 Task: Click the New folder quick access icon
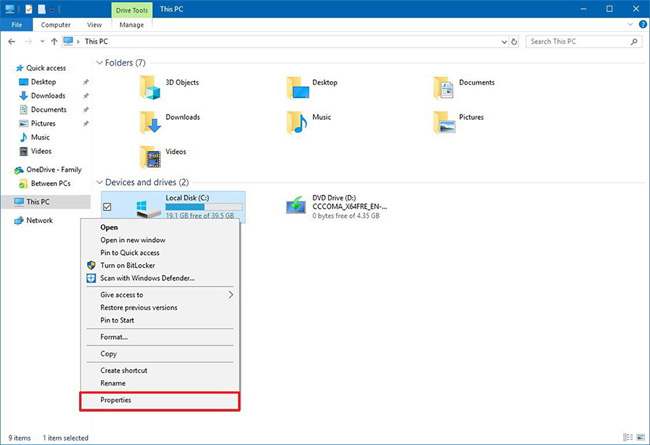pyautogui.click(x=41, y=9)
